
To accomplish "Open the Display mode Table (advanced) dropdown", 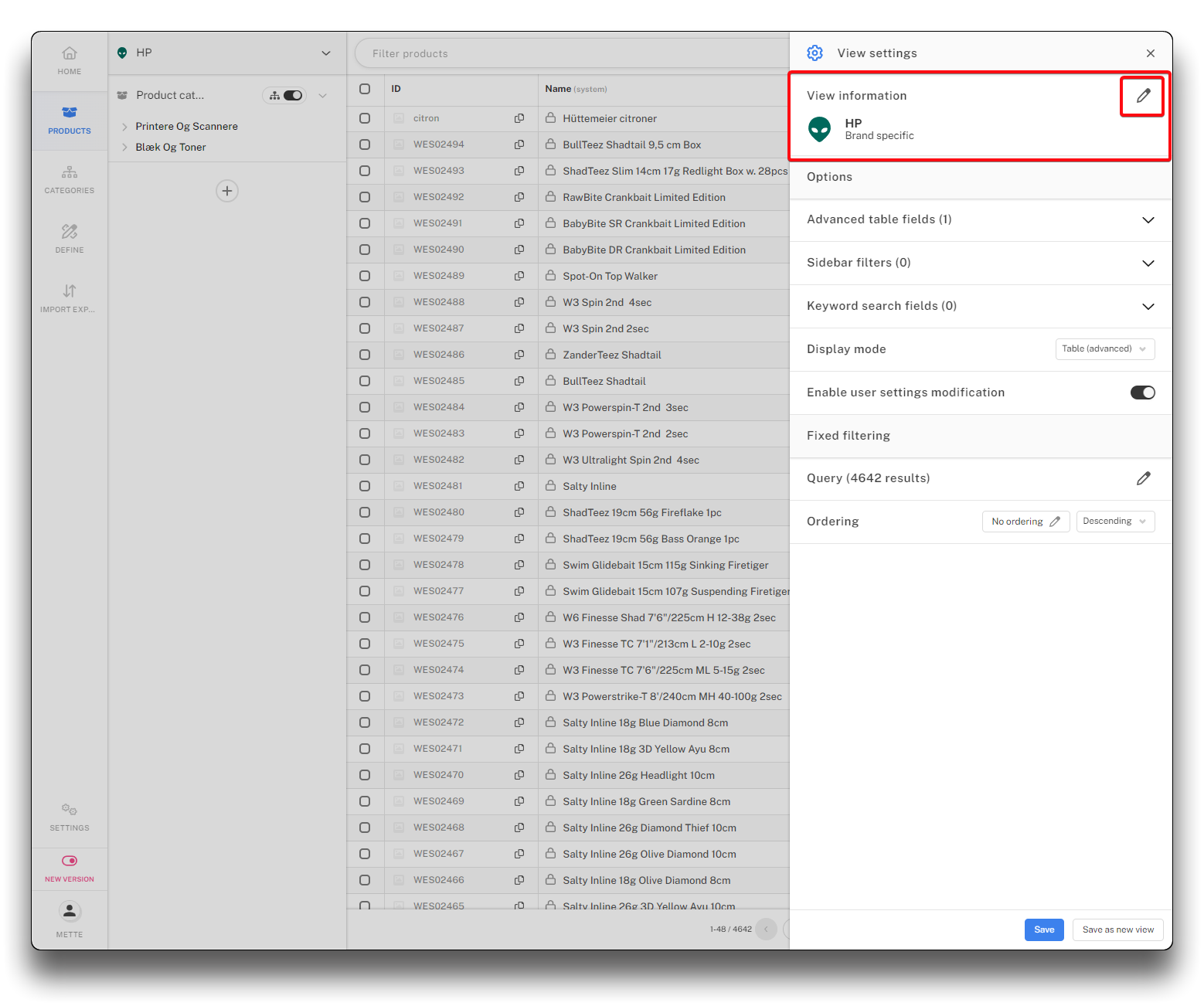I will pos(1104,349).
